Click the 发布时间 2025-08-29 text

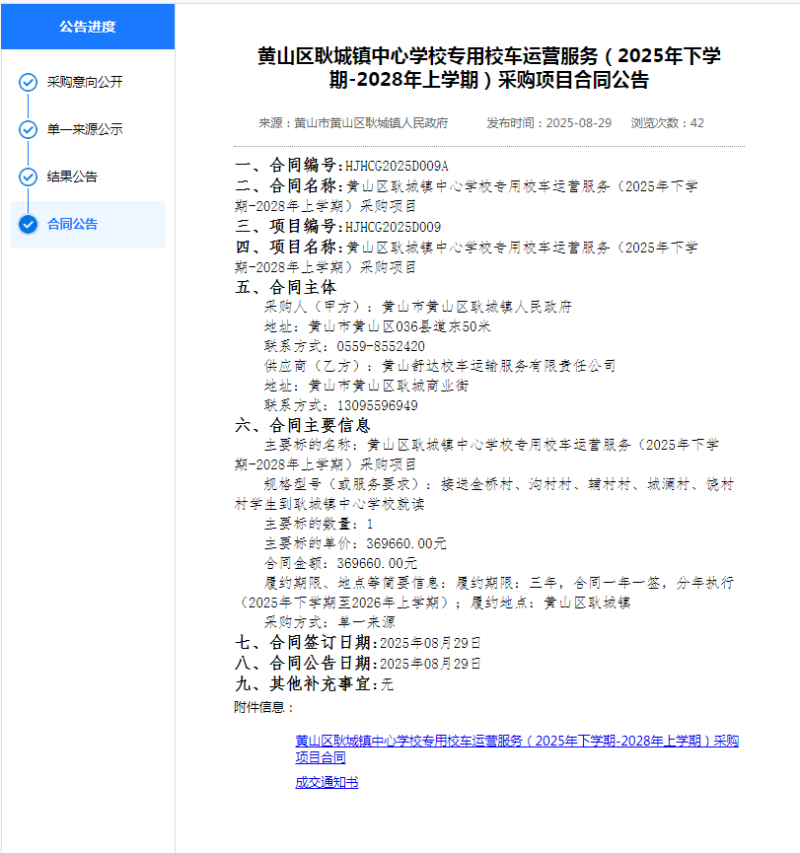[x=548, y=123]
